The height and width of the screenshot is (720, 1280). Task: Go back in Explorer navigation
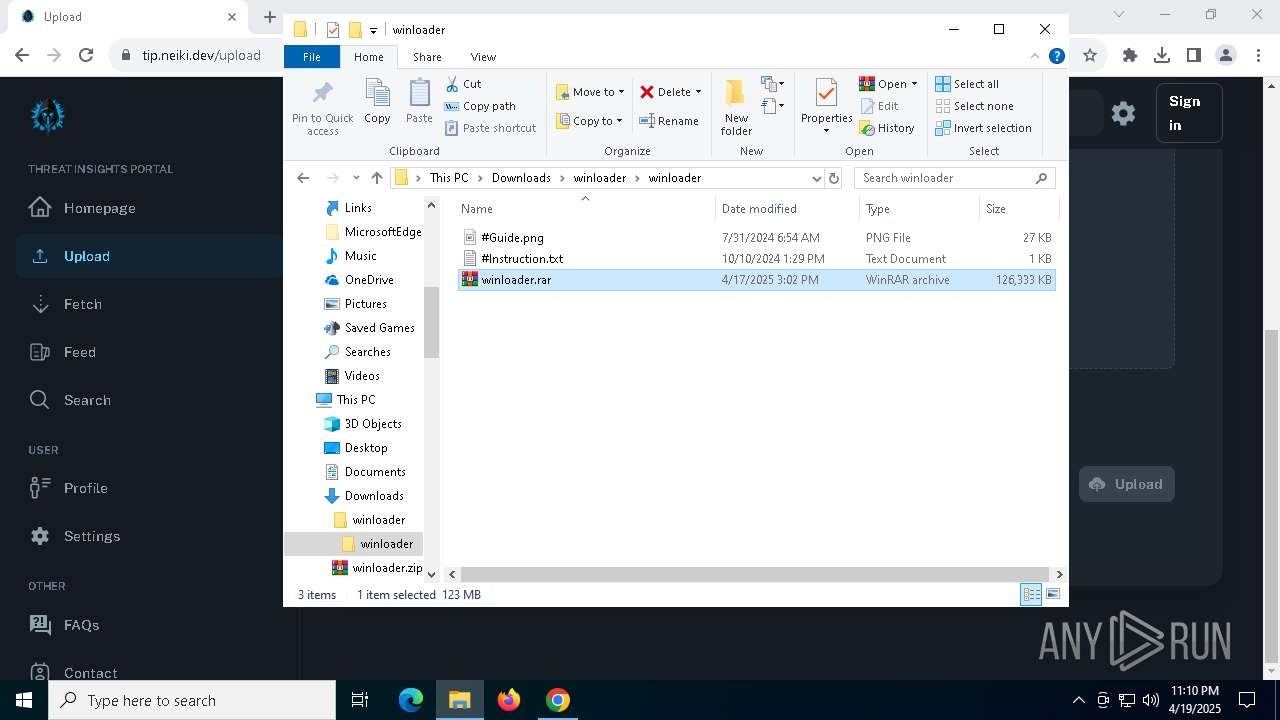[303, 178]
